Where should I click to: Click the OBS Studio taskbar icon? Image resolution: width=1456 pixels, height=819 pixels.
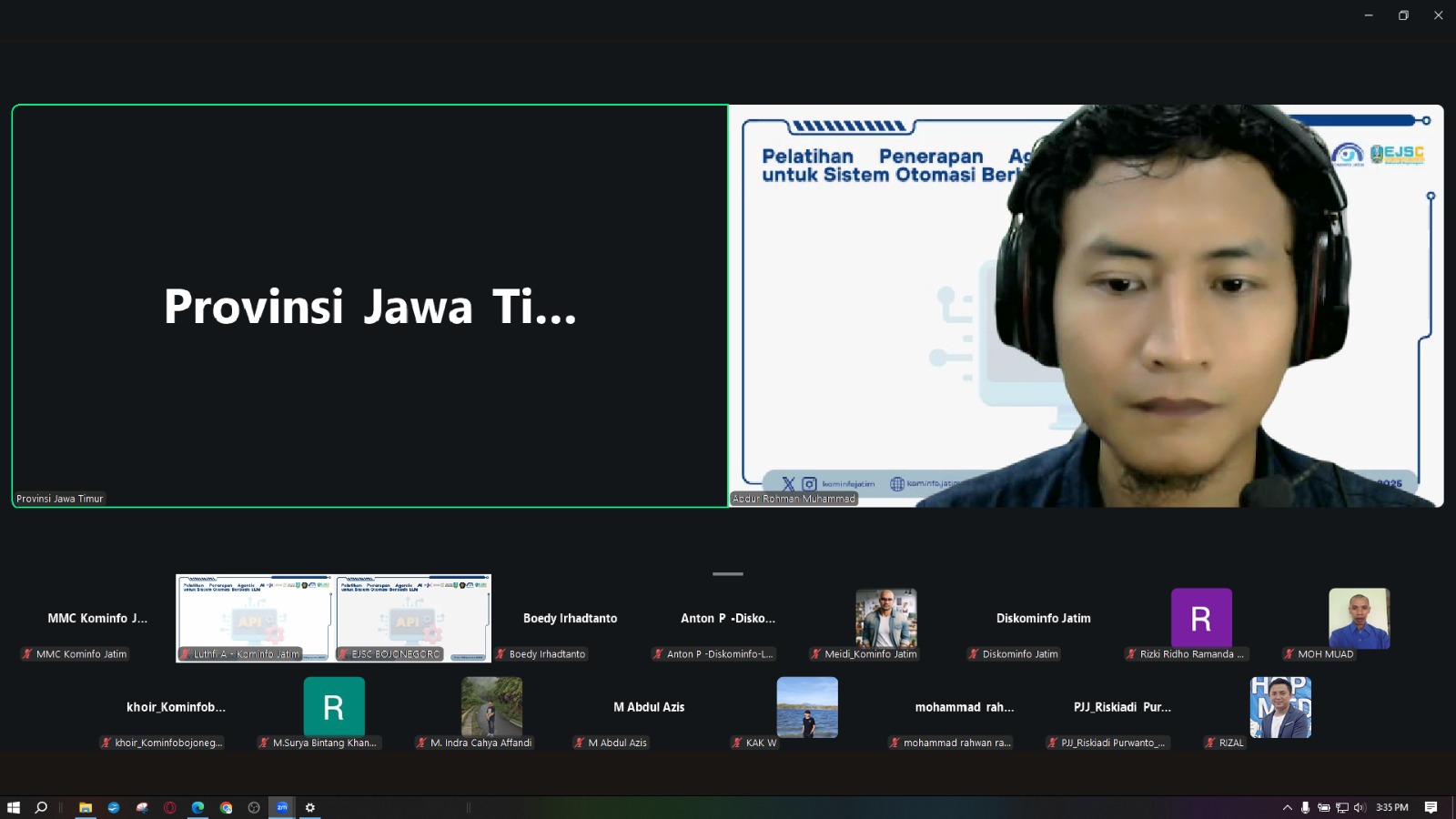254,807
